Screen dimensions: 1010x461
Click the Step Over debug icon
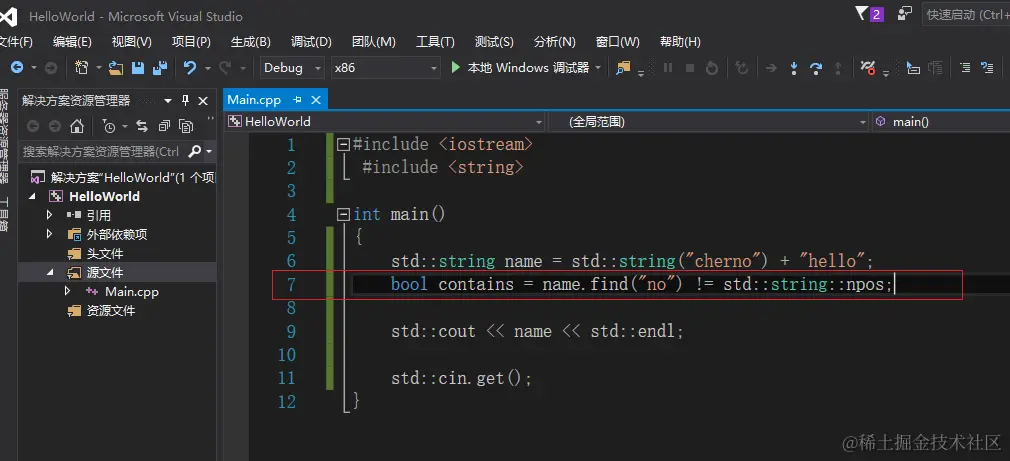click(x=815, y=68)
